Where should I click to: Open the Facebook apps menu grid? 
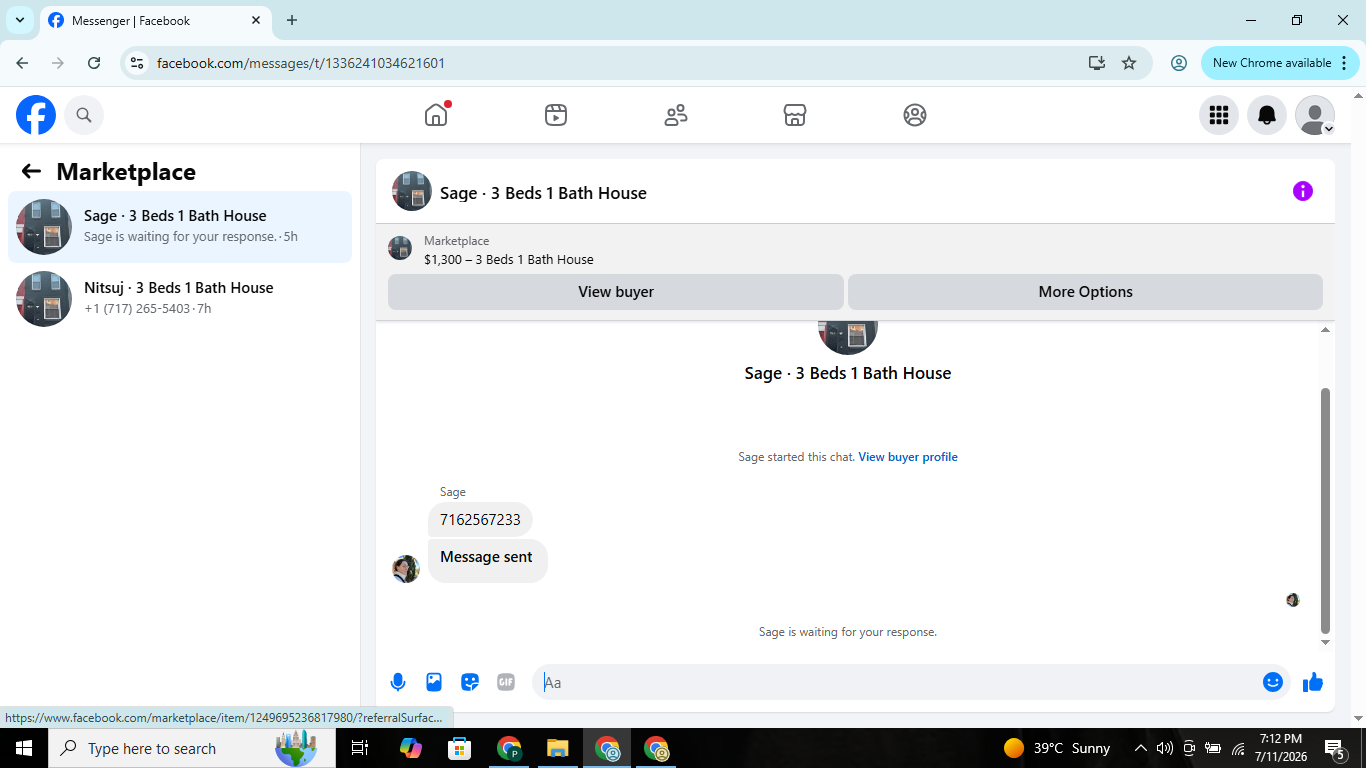coord(1219,115)
